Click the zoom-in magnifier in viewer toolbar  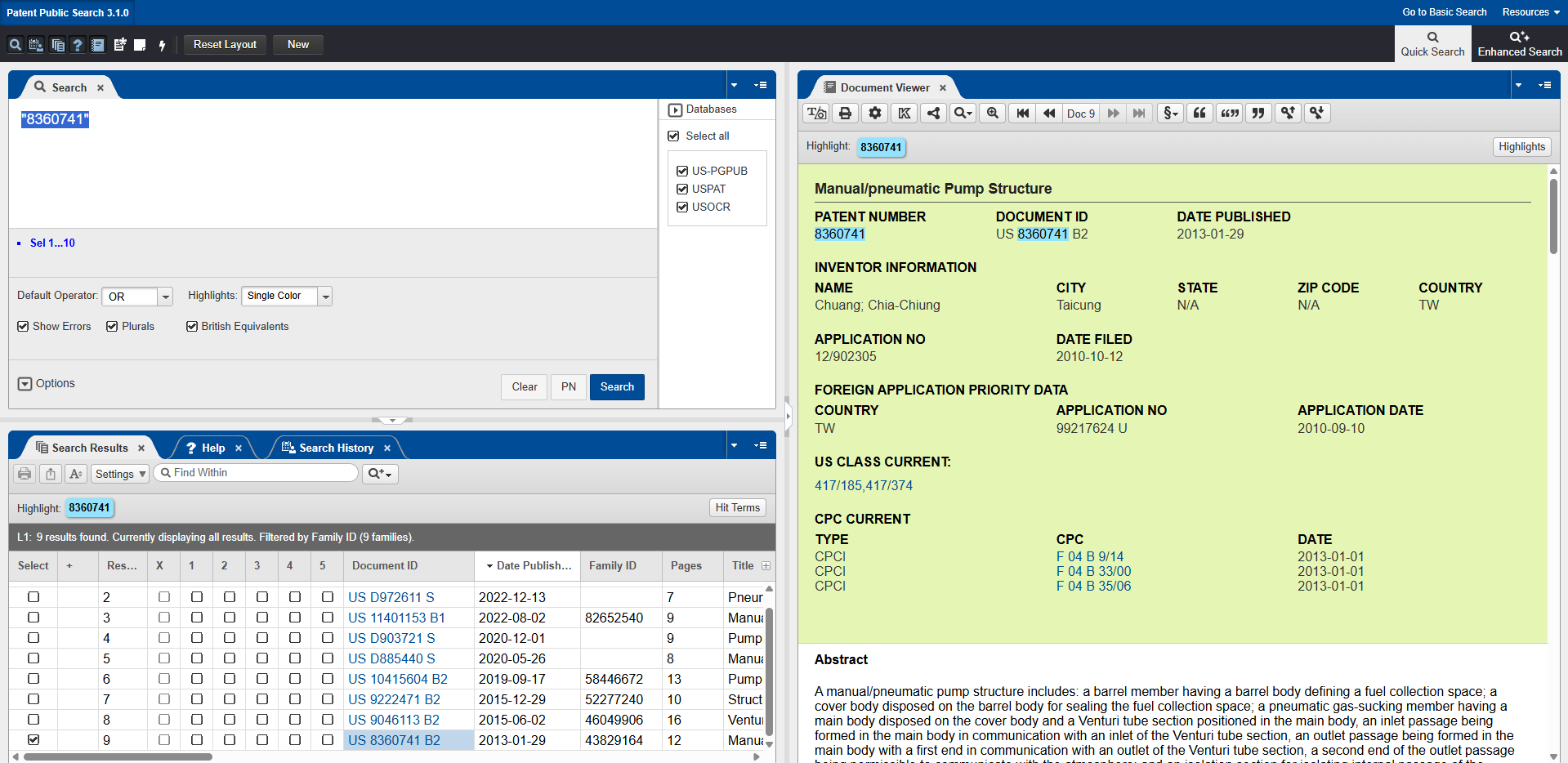(993, 114)
